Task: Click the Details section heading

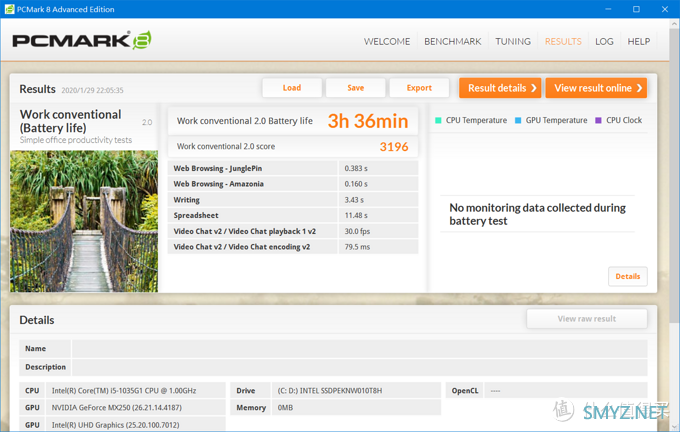Action: tap(37, 320)
